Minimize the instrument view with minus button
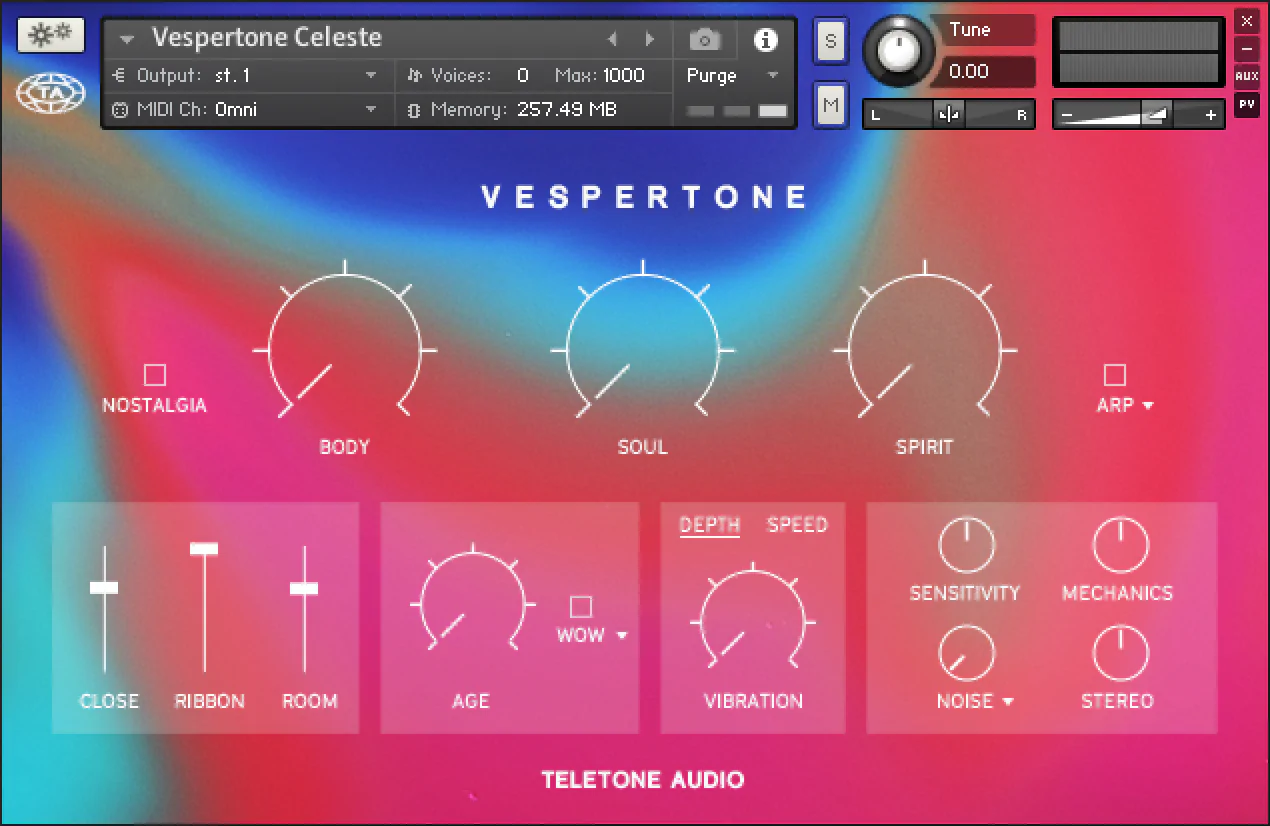The width and height of the screenshot is (1270, 826). [x=1246, y=48]
